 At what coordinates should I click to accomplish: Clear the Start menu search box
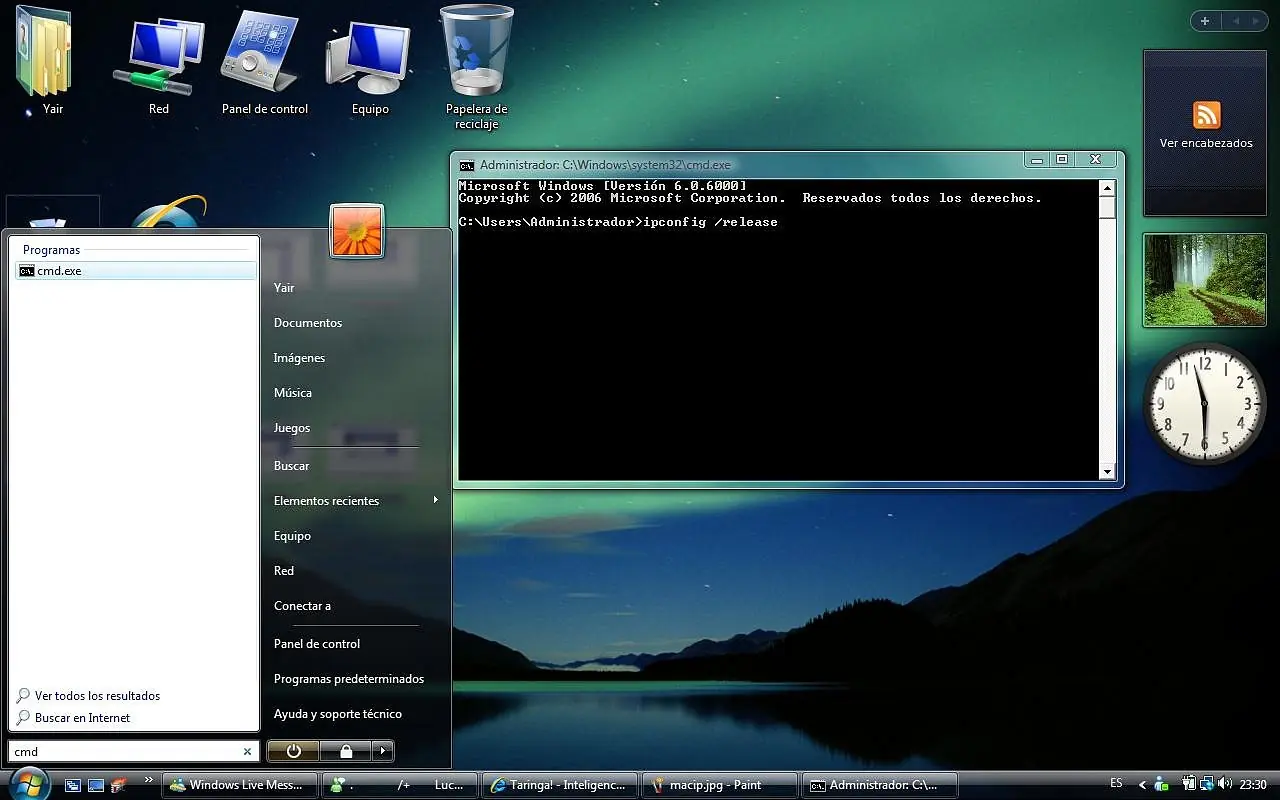click(x=247, y=752)
